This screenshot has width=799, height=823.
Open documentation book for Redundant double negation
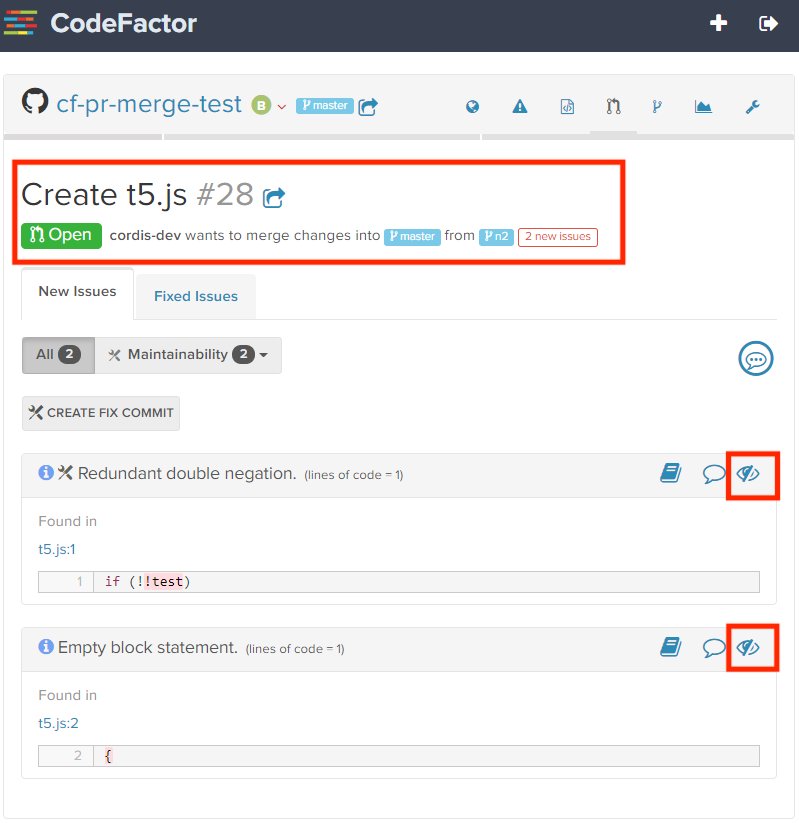click(670, 473)
